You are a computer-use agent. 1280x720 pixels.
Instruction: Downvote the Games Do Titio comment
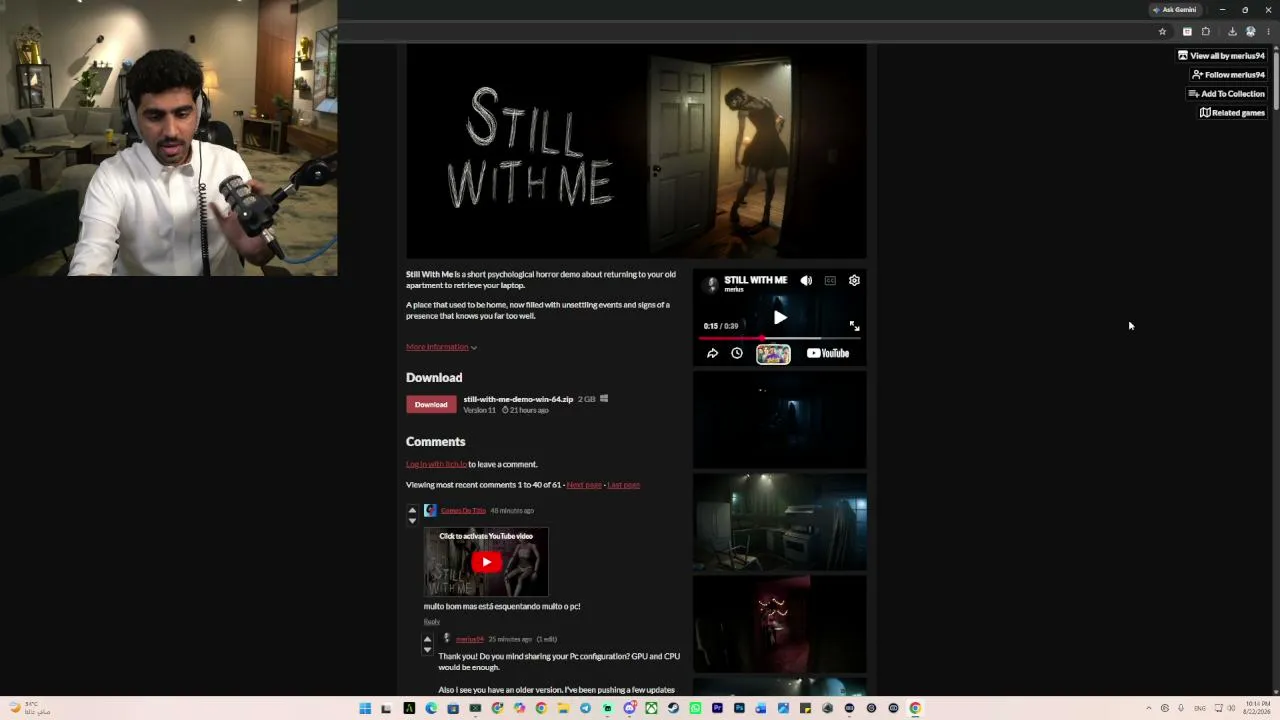pyautogui.click(x=412, y=521)
